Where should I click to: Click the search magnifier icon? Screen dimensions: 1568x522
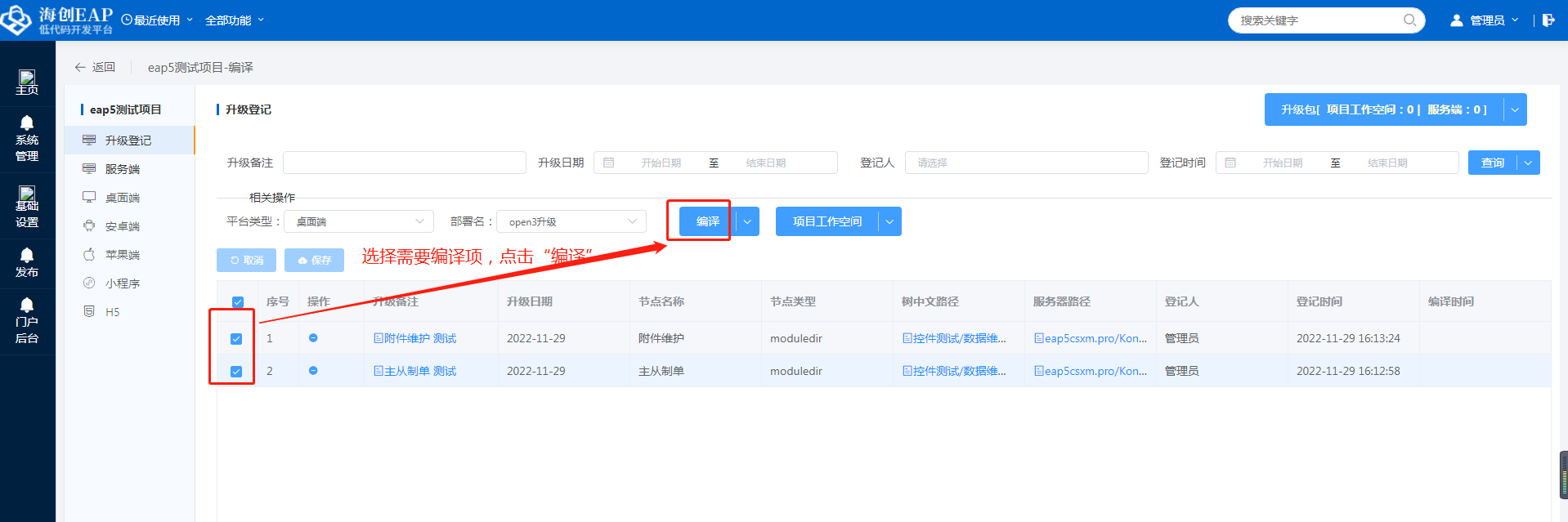1409,20
